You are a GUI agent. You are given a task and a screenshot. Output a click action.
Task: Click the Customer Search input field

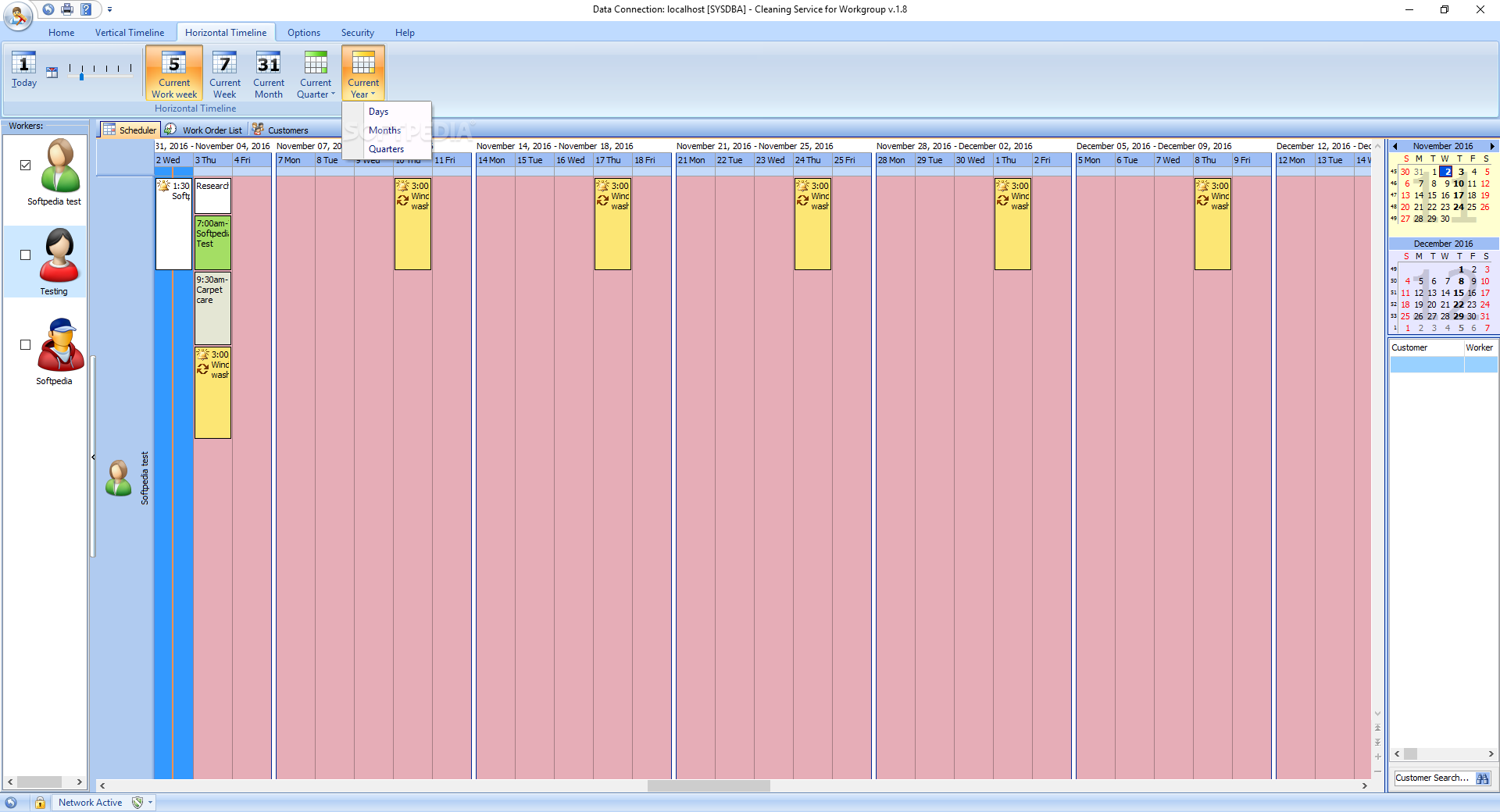point(1433,778)
